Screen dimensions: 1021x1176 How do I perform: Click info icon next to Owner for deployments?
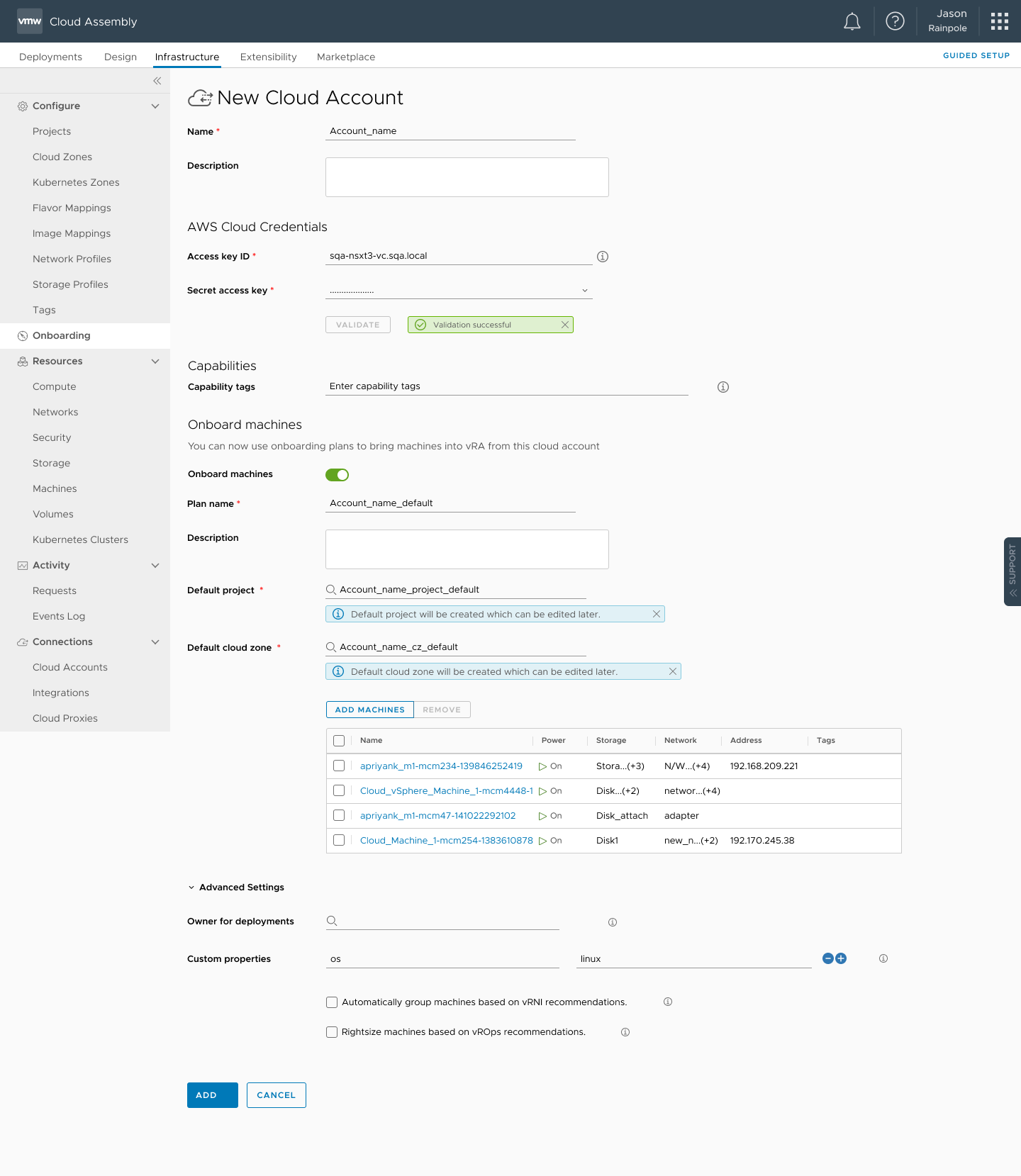[x=613, y=922]
